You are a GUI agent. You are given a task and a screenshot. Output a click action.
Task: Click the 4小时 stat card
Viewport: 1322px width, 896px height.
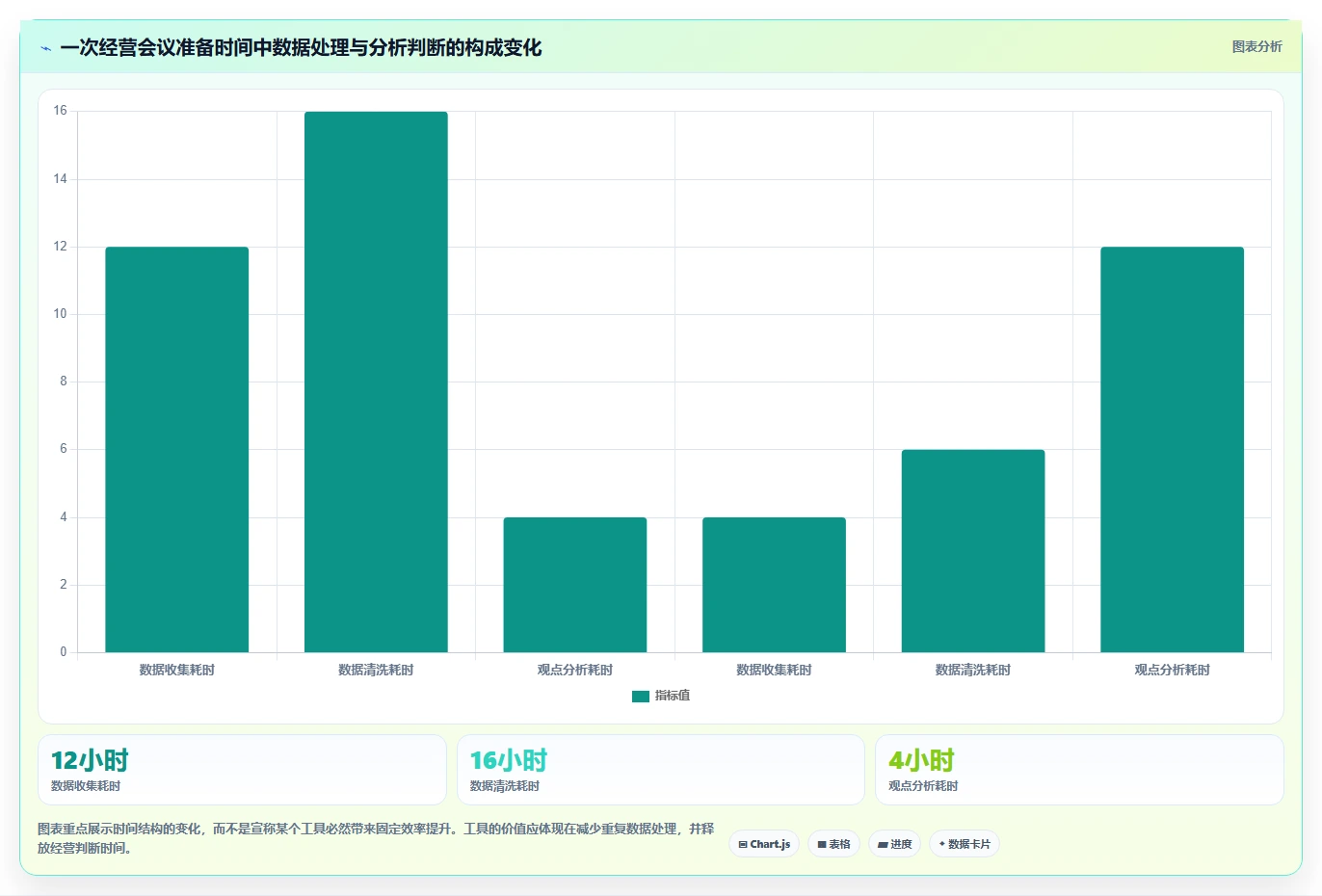1079,770
